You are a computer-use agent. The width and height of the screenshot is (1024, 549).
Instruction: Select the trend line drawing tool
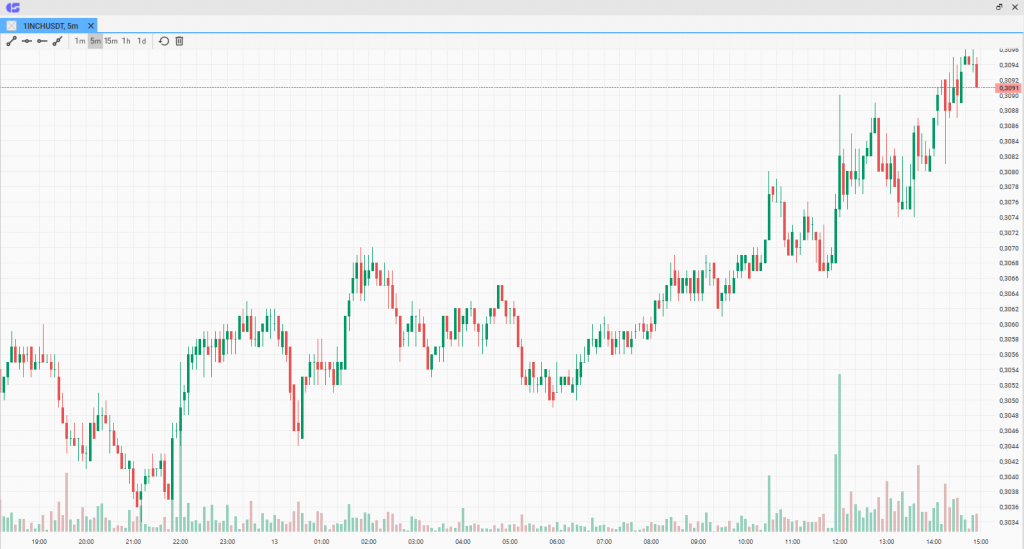(11, 41)
